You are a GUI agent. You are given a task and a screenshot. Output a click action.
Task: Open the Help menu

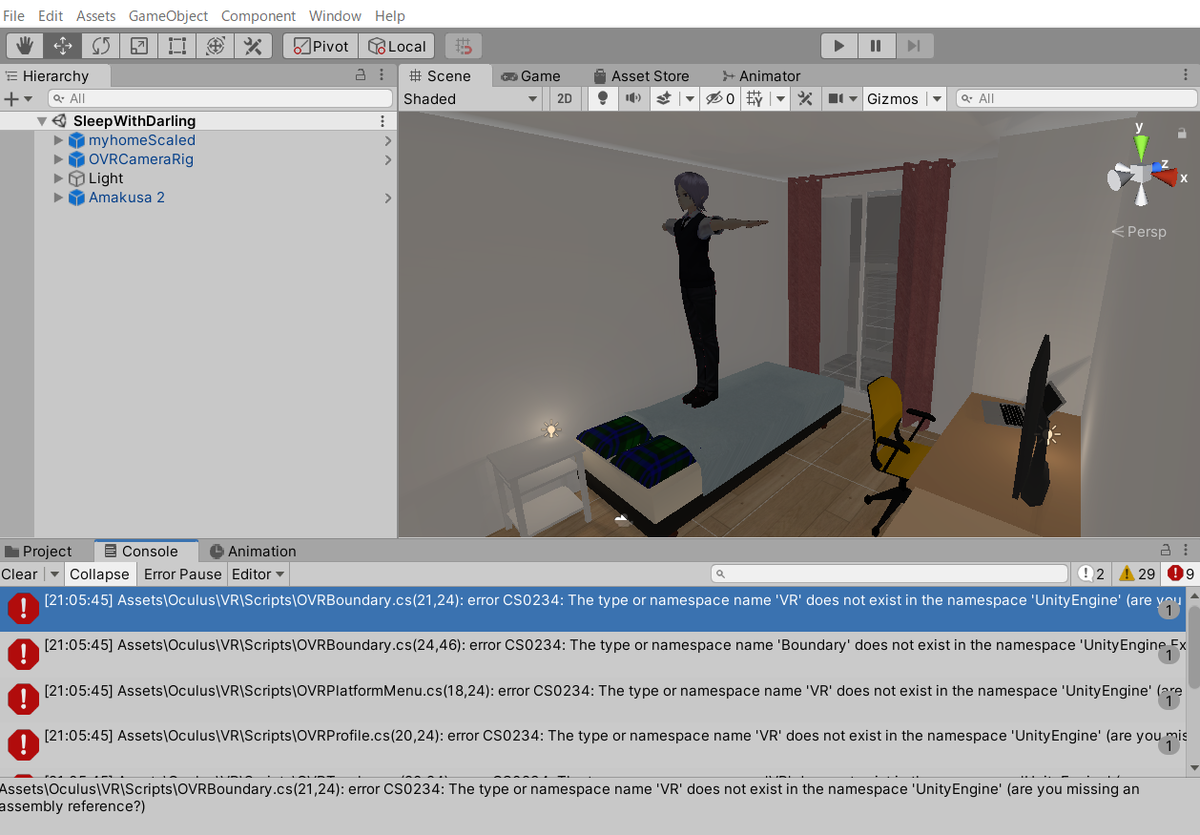[x=390, y=16]
